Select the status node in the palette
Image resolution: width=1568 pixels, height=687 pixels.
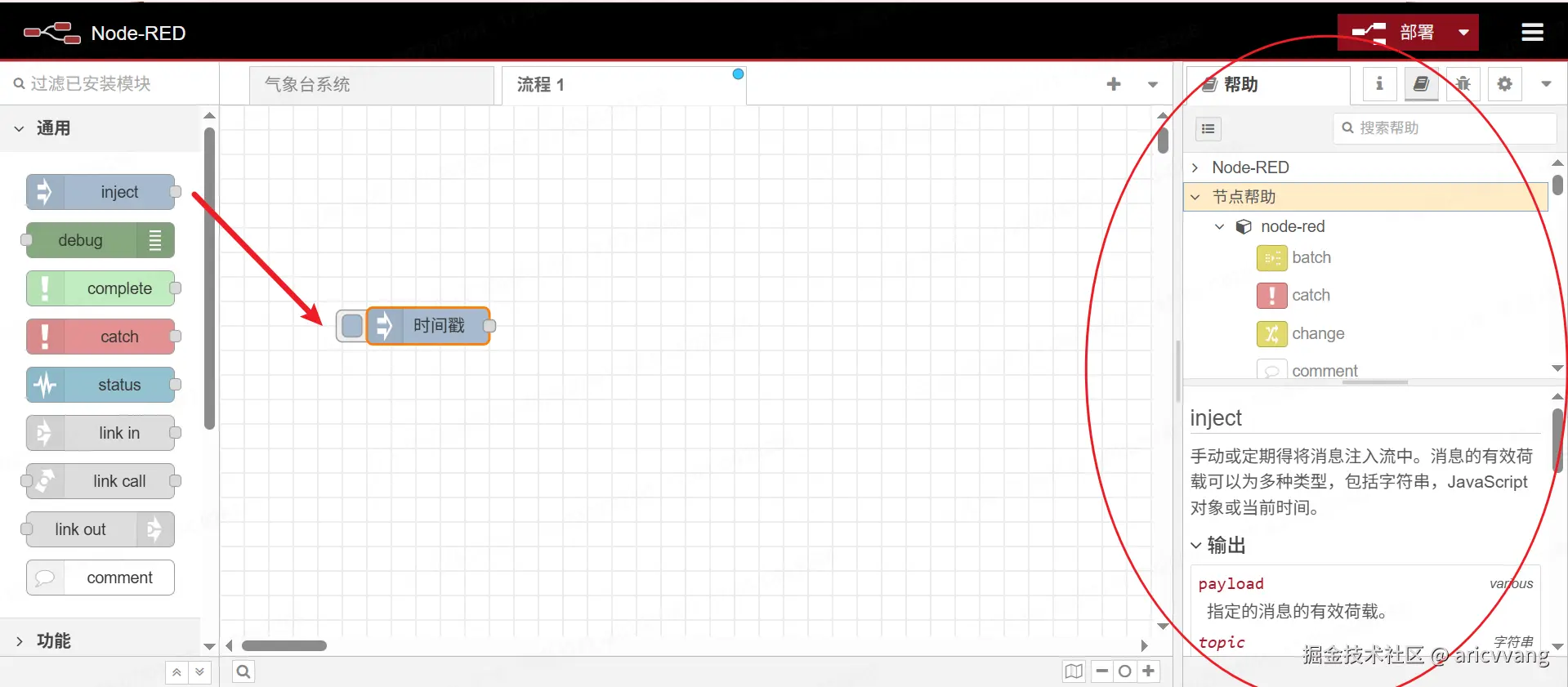pos(101,385)
